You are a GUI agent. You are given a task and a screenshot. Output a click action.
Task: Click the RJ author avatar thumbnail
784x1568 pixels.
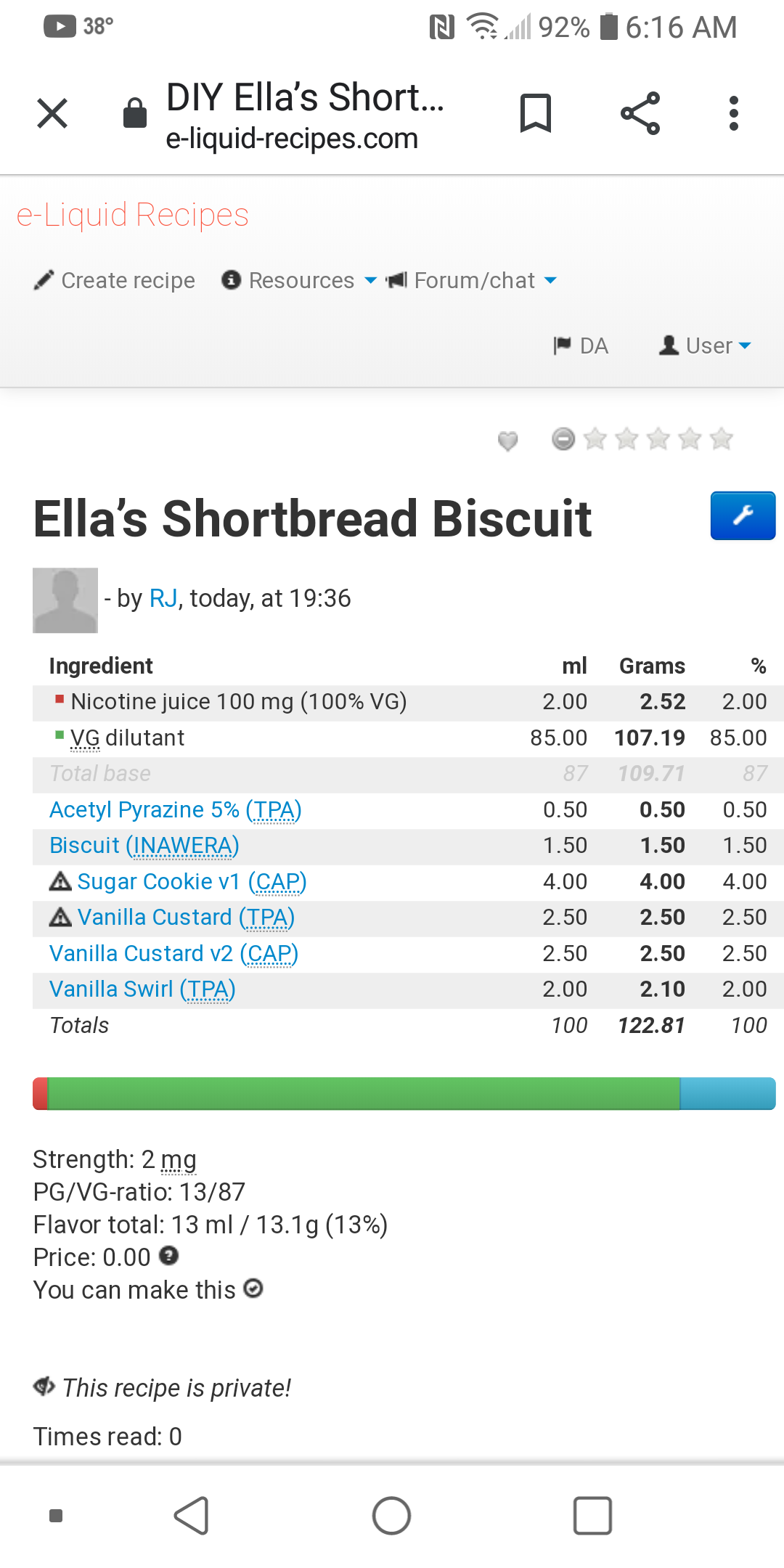pos(65,600)
